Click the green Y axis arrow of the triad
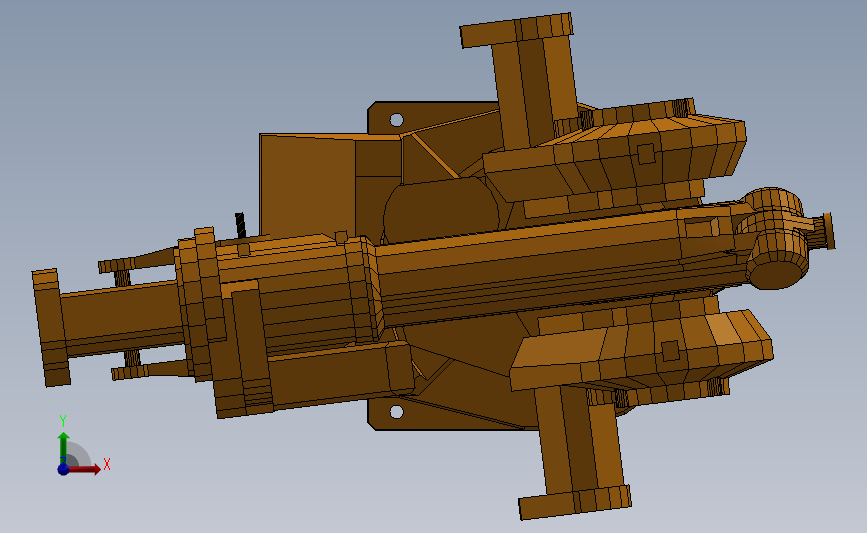The width and height of the screenshot is (867, 533). 63,450
